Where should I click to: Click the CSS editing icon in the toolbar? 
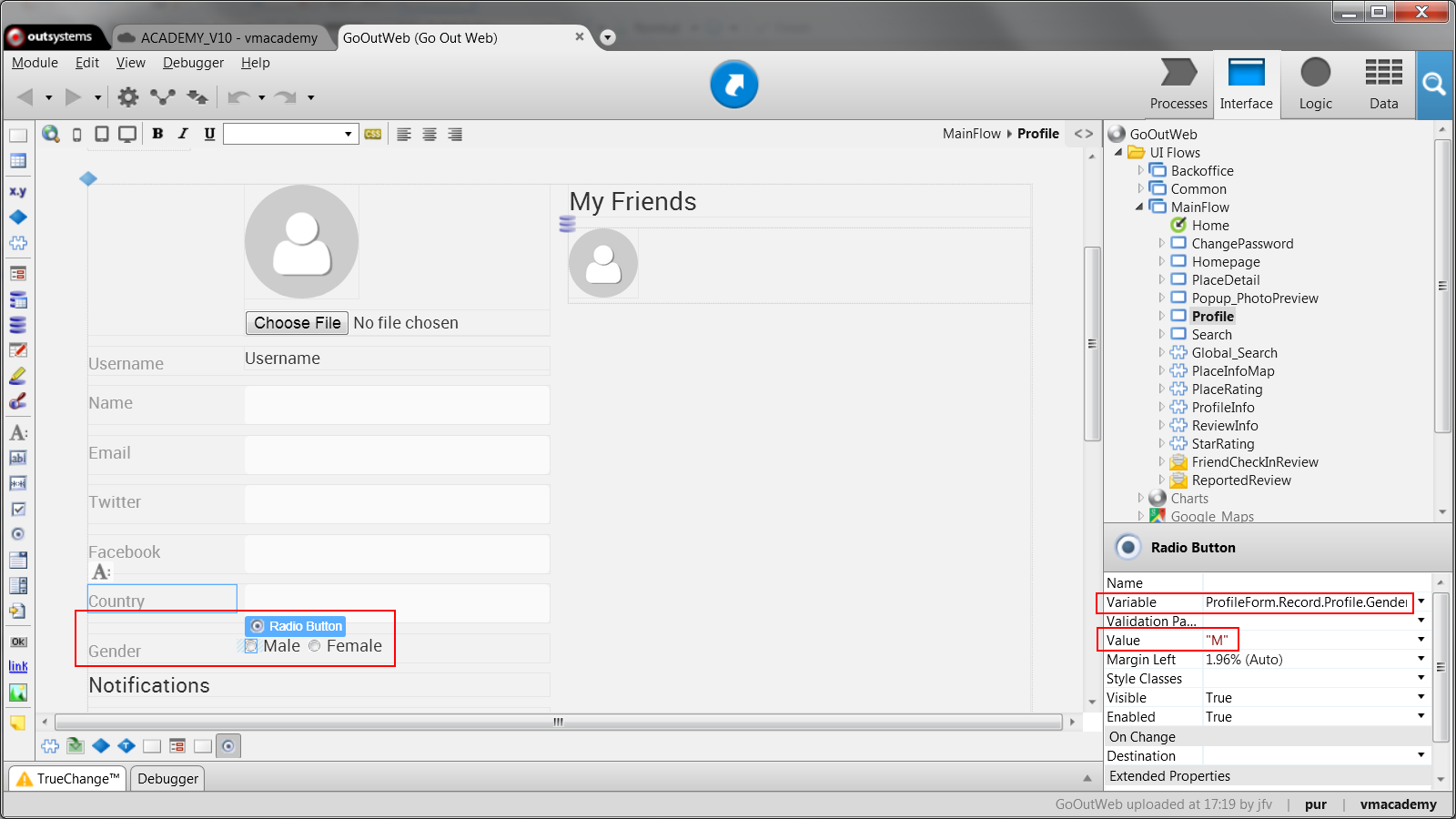pyautogui.click(x=372, y=133)
